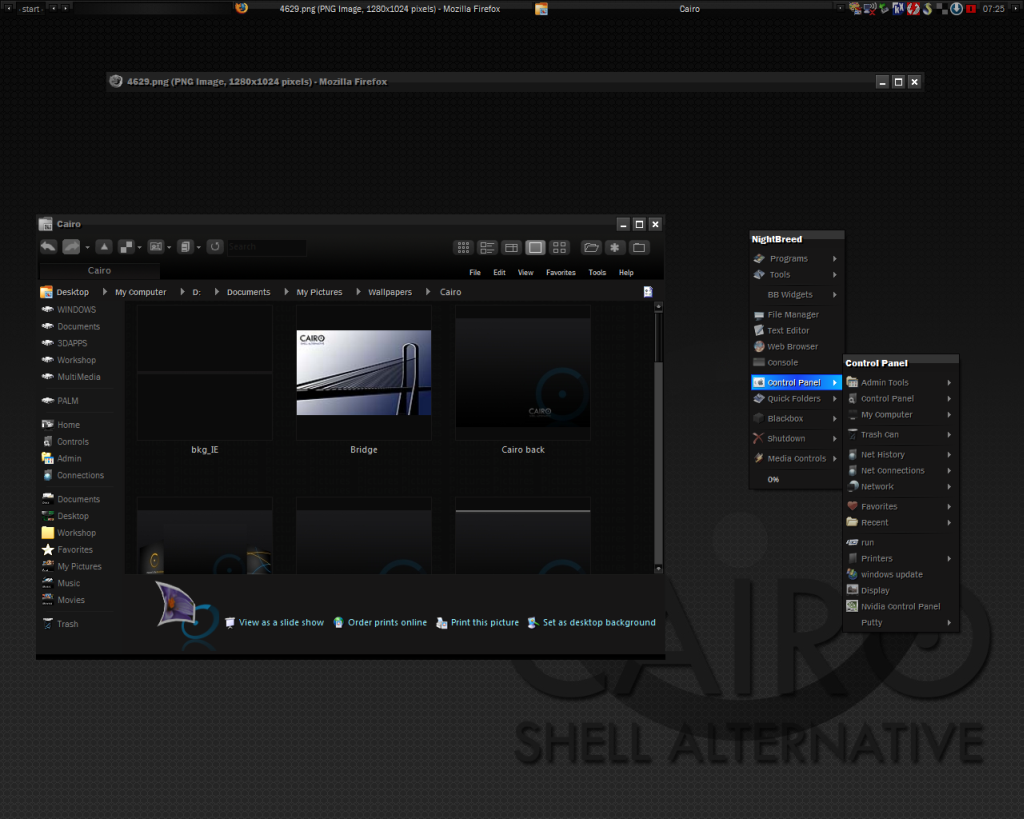This screenshot has height=819, width=1024.
Task: Click the network disconnected tray icon
Action: pos(870,8)
